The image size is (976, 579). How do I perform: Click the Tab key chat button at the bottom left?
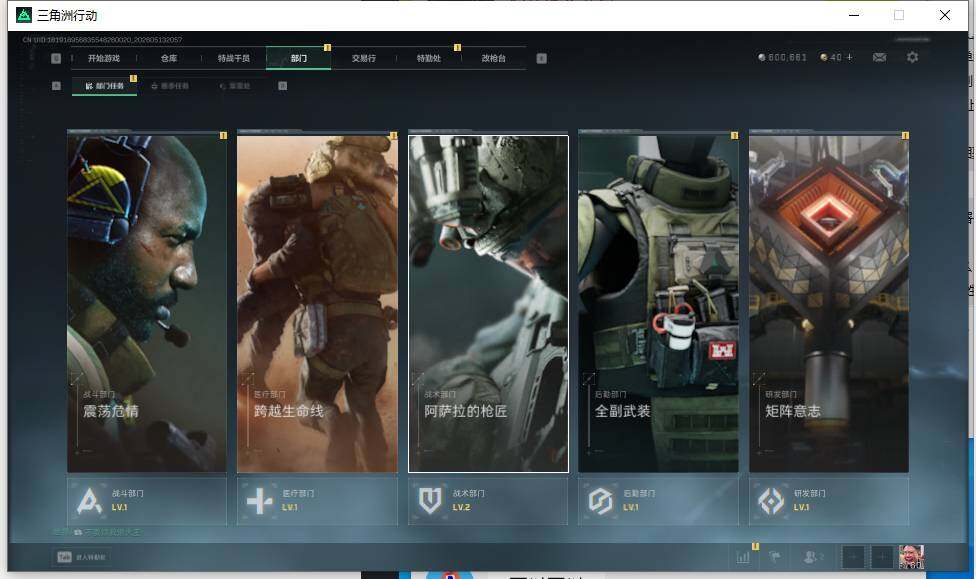[x=82, y=557]
